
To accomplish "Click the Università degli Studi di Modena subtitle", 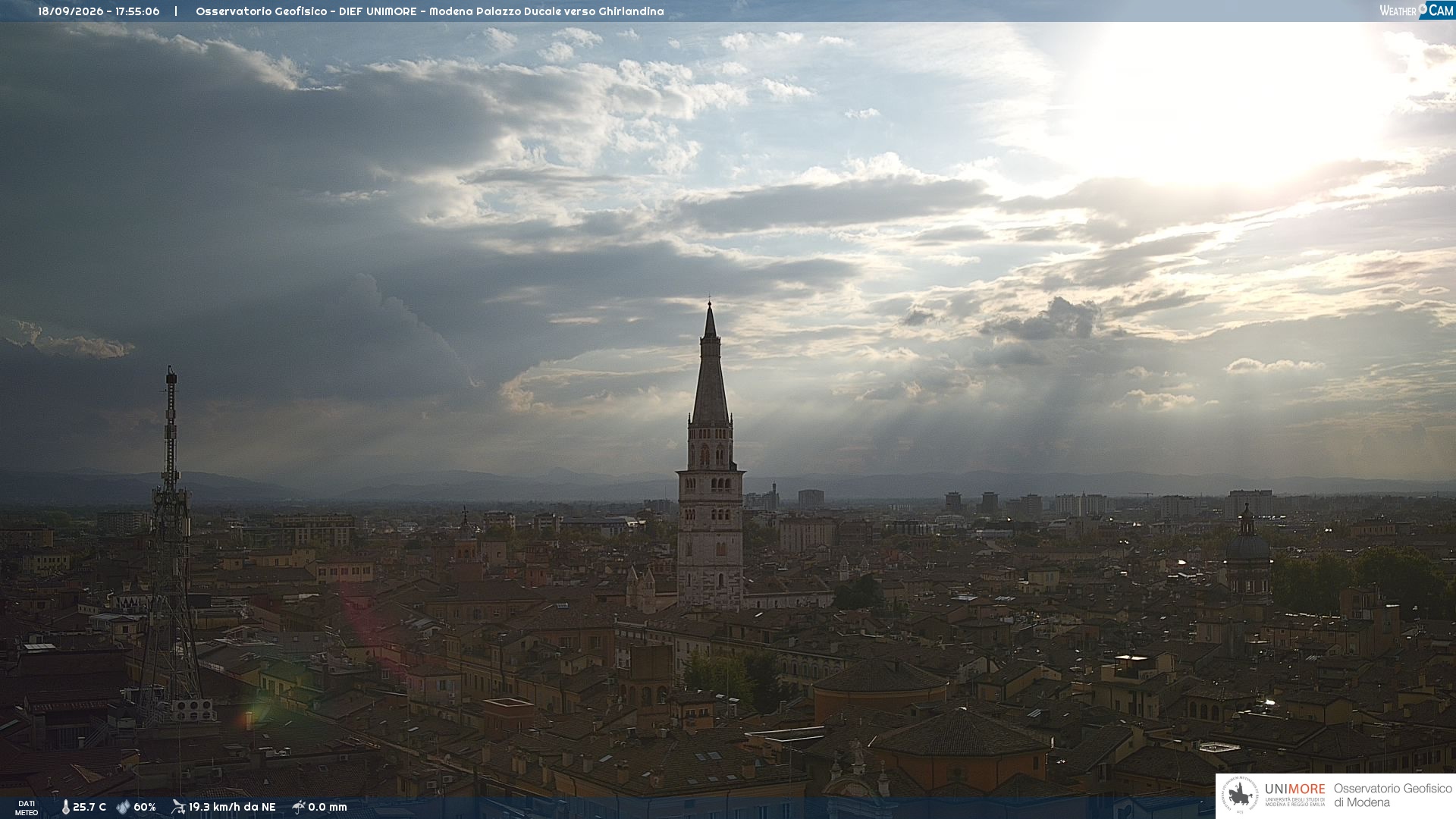I will [x=1295, y=802].
